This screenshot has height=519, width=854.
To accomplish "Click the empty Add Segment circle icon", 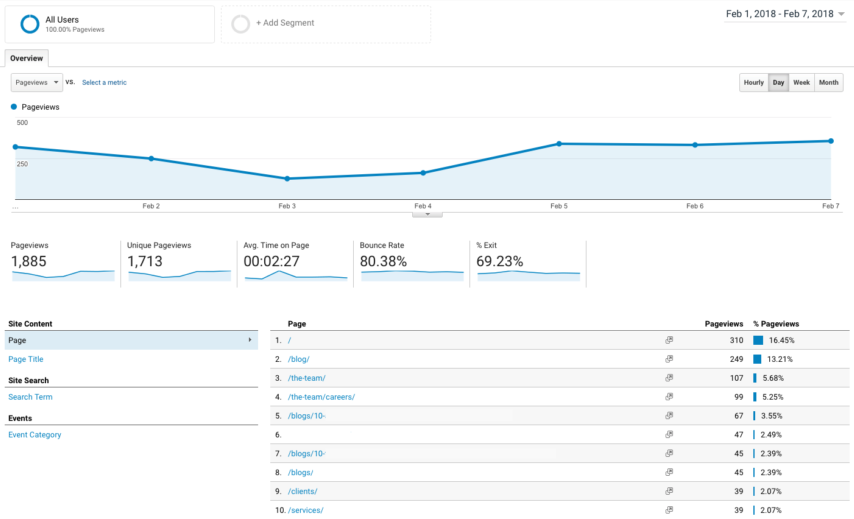I will 241,24.
